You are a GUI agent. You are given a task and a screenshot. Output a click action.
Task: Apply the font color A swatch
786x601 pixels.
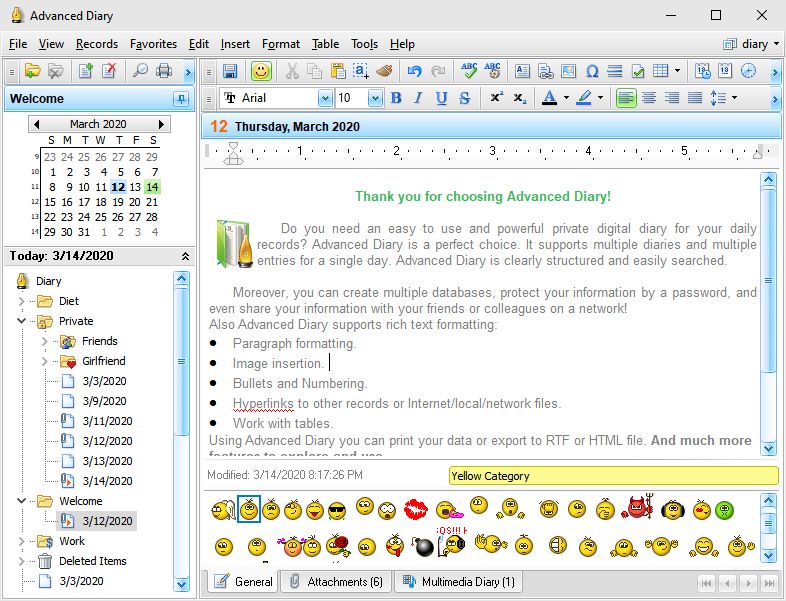point(549,98)
